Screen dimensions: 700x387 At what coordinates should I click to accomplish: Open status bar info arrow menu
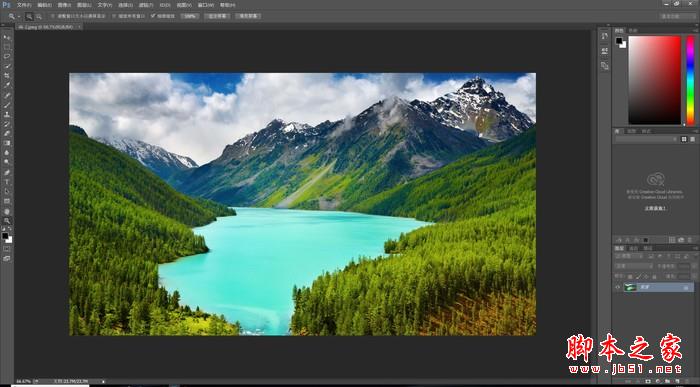click(x=104, y=382)
